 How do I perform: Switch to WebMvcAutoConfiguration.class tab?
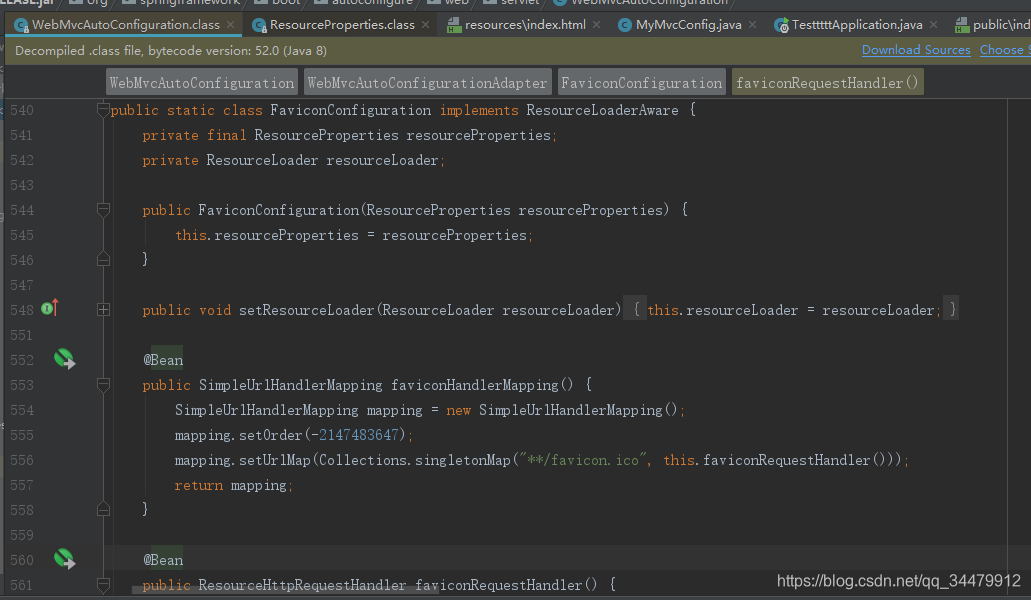126,25
